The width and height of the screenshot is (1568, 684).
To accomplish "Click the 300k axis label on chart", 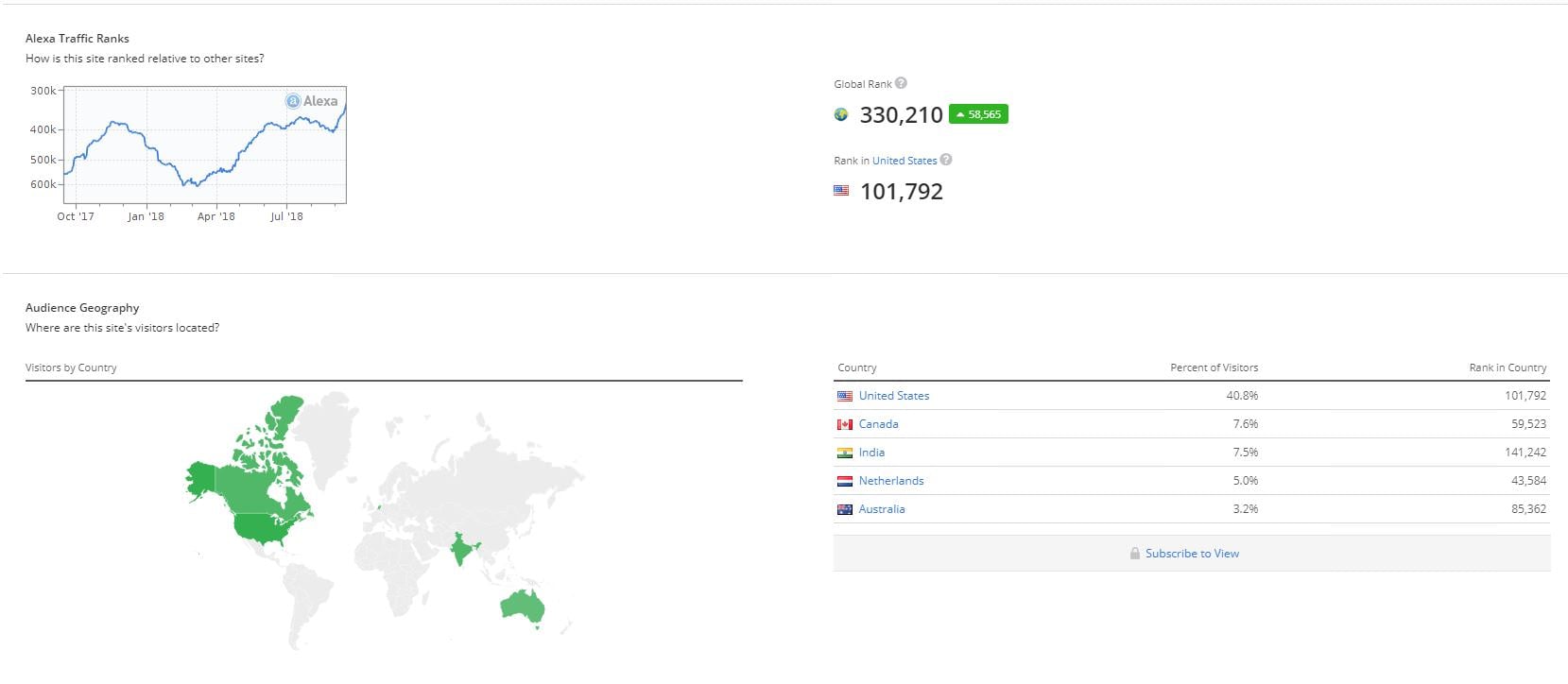I will [43, 91].
